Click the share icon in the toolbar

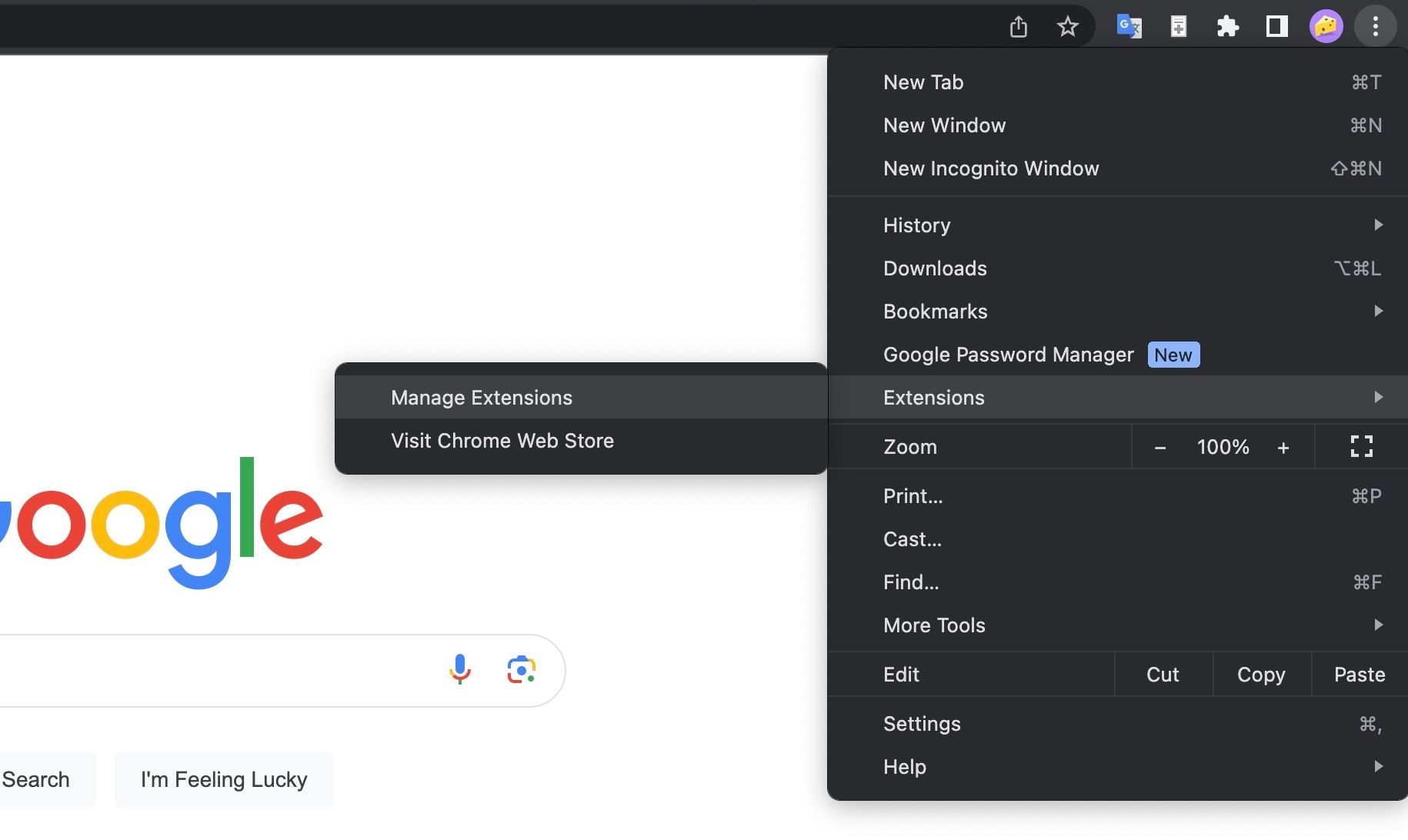pos(1019,25)
